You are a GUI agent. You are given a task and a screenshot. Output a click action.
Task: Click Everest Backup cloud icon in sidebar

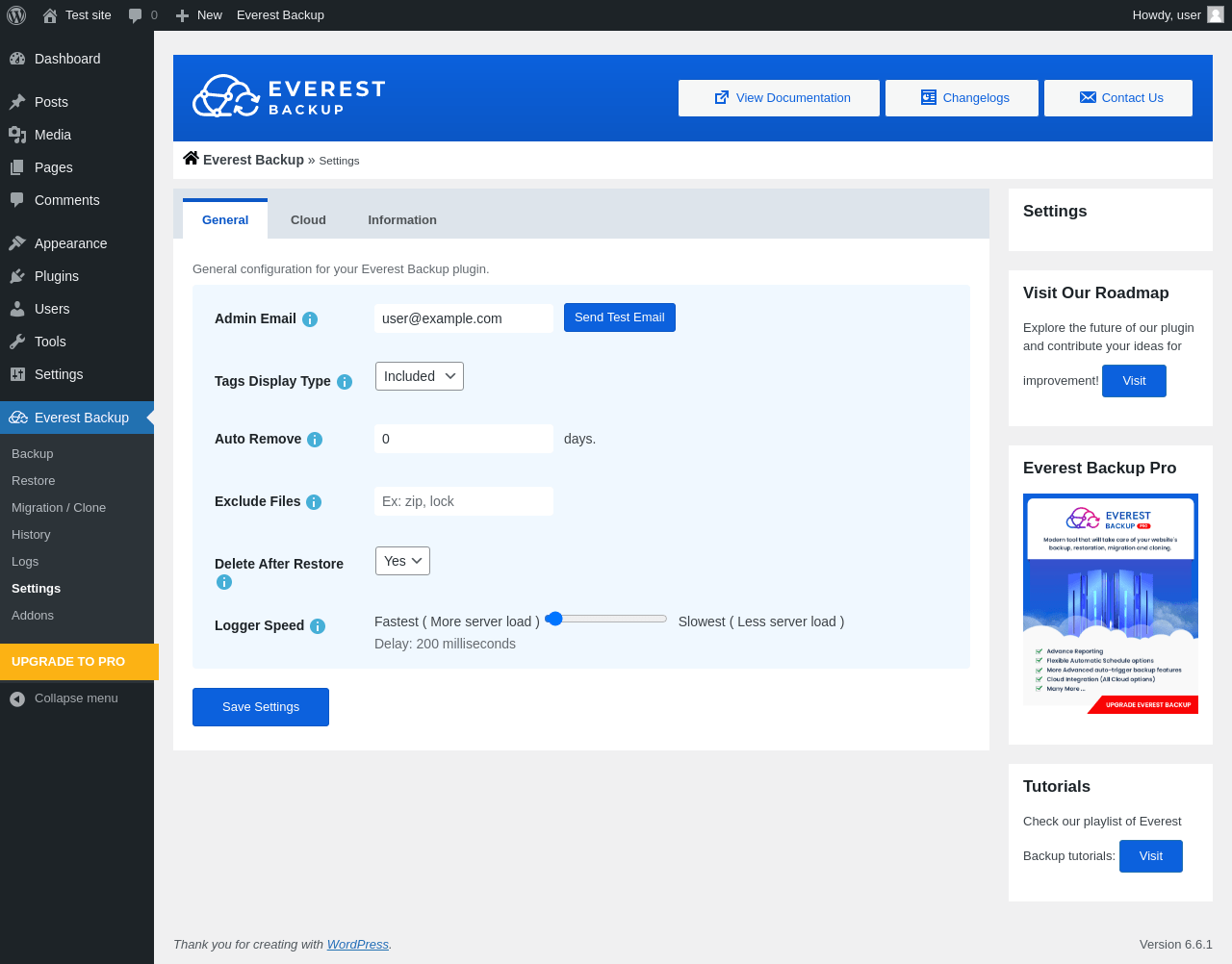tap(17, 418)
